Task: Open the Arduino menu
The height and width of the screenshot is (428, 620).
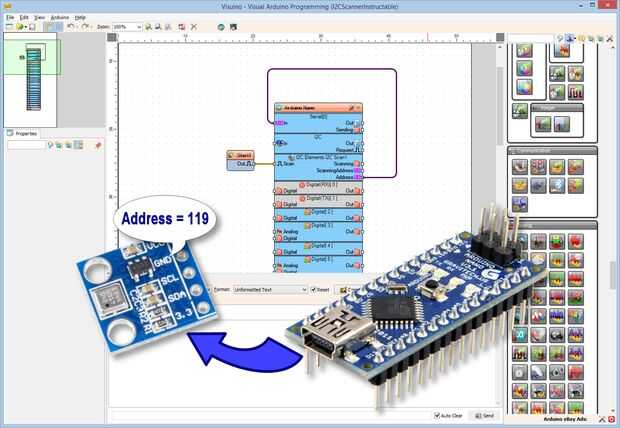Action: (60, 17)
